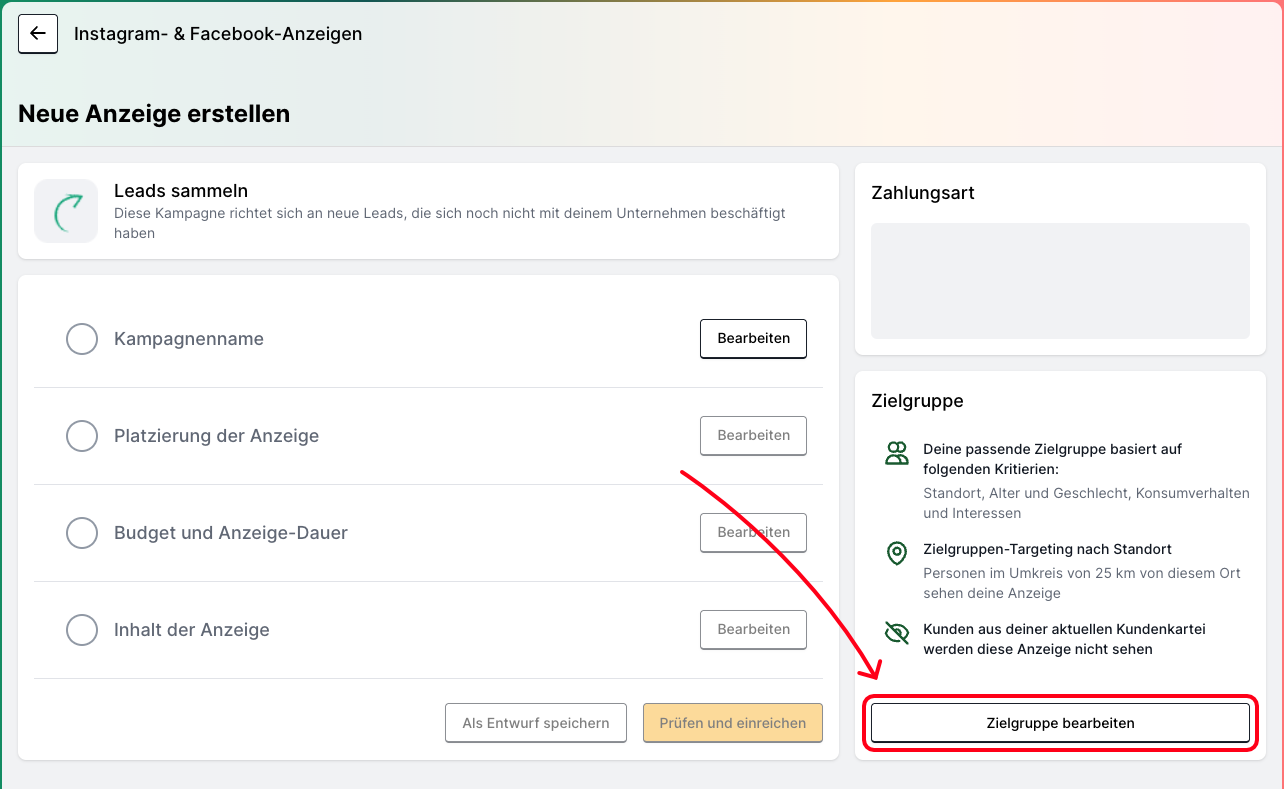Select the Inhalt der Anzeige step circle
The width and height of the screenshot is (1284, 789).
[x=82, y=630]
